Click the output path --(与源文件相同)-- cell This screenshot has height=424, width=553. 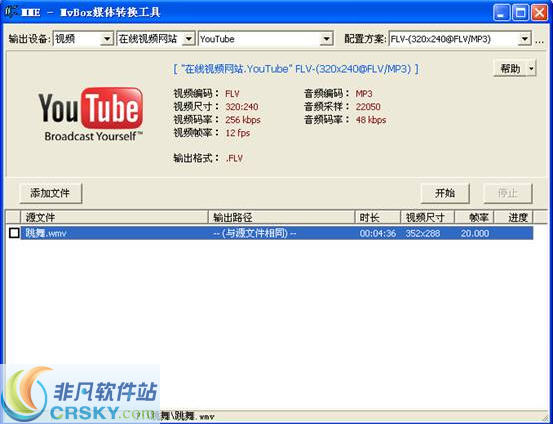254,233
